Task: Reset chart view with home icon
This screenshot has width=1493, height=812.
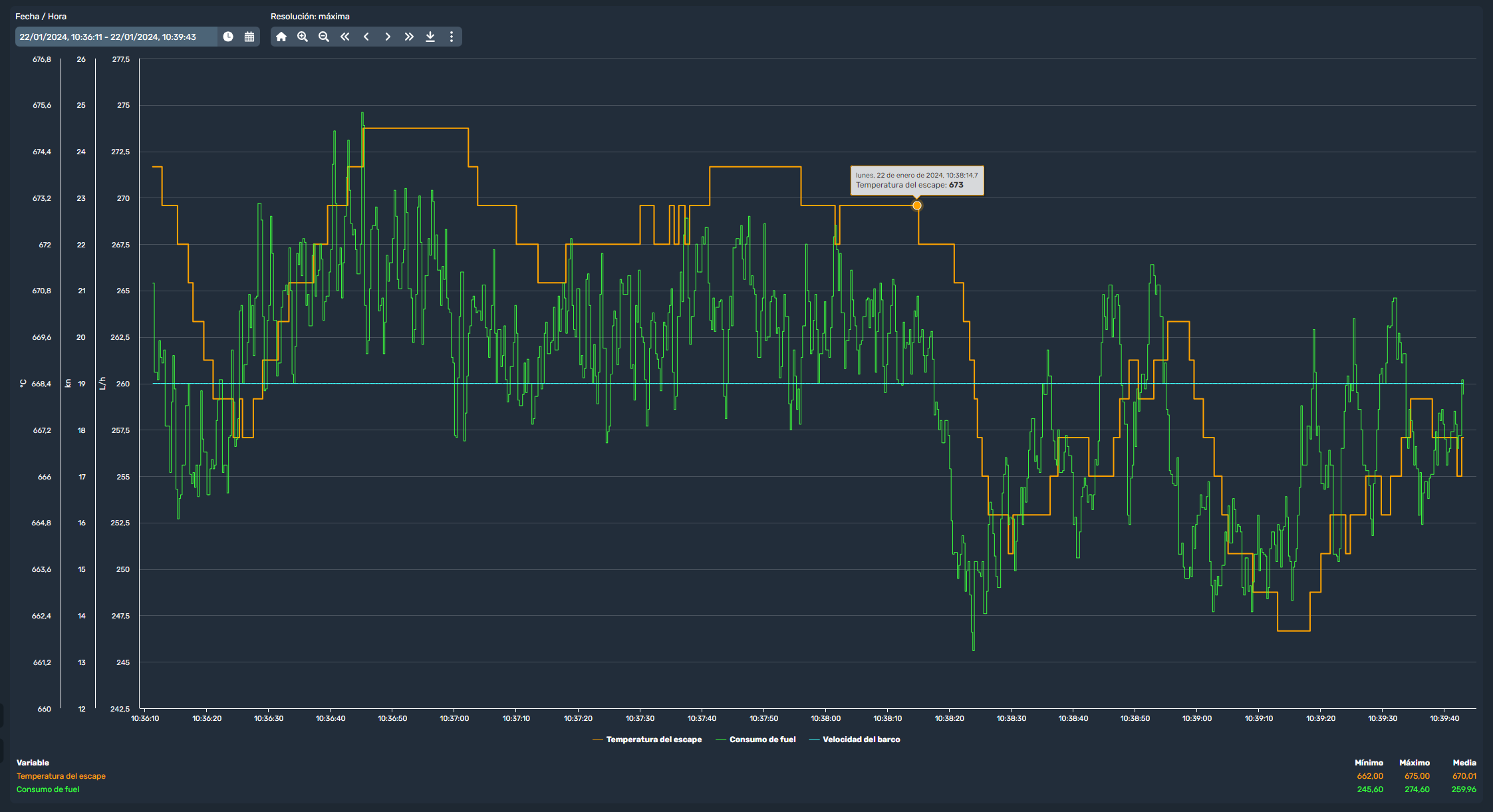Action: pyautogui.click(x=281, y=37)
